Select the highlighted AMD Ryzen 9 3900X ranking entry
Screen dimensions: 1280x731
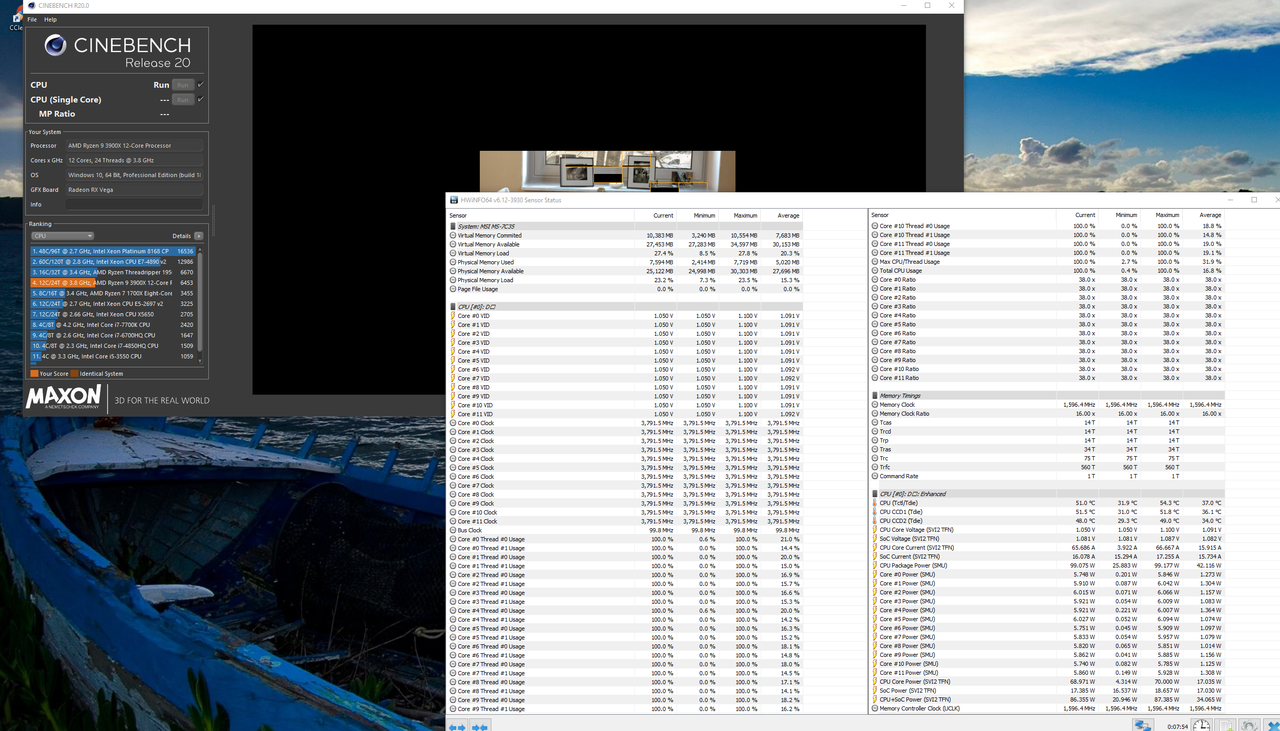113,283
